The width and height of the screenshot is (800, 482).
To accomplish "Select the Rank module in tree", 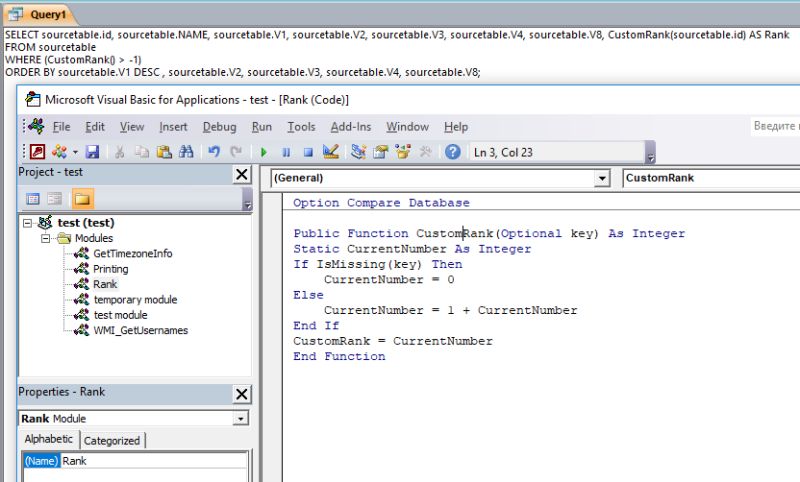I will (105, 284).
